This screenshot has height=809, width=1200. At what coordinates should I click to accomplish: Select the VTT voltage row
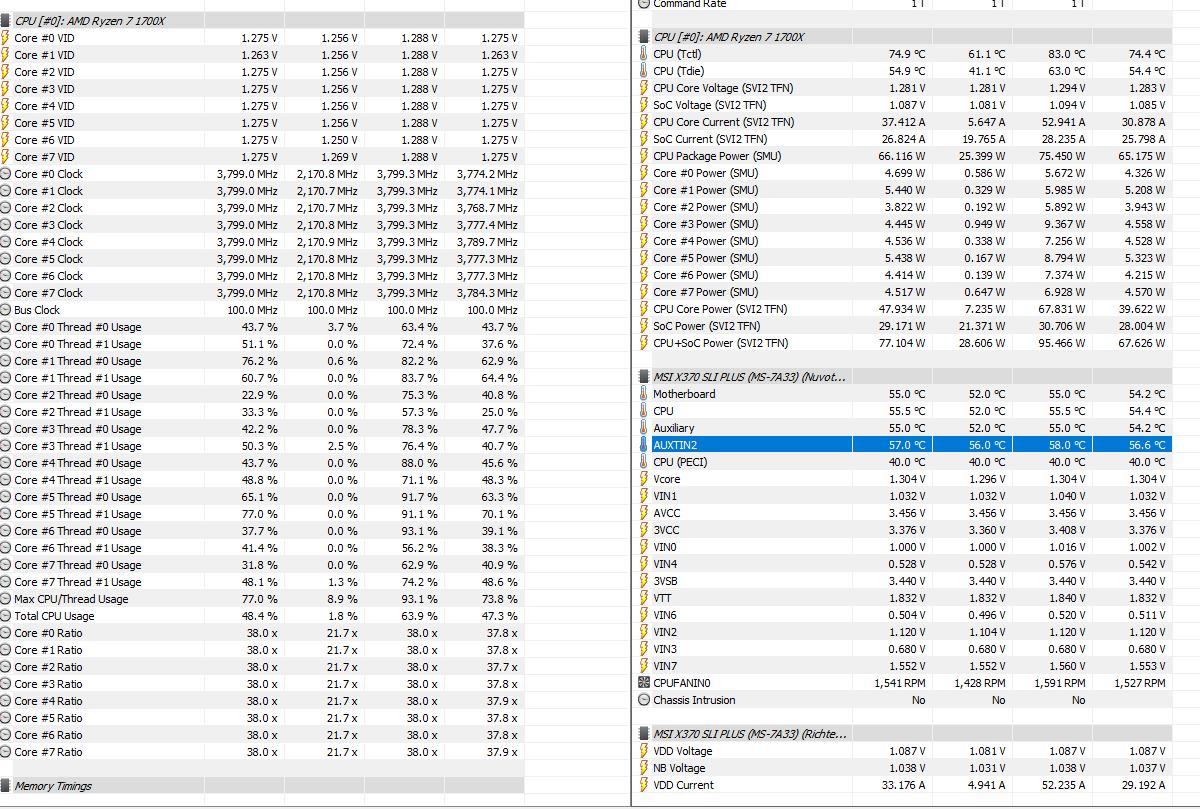pos(903,598)
